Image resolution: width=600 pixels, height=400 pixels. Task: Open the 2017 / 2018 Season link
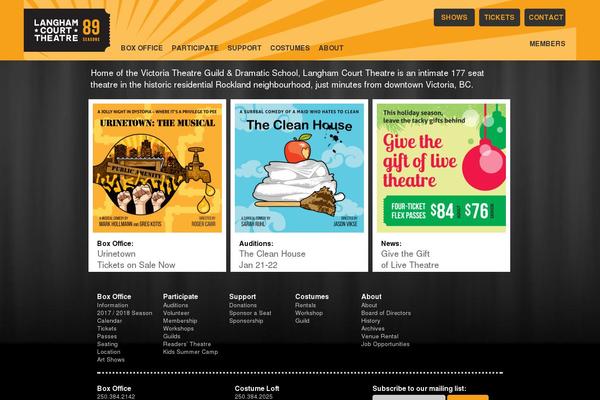click(124, 313)
